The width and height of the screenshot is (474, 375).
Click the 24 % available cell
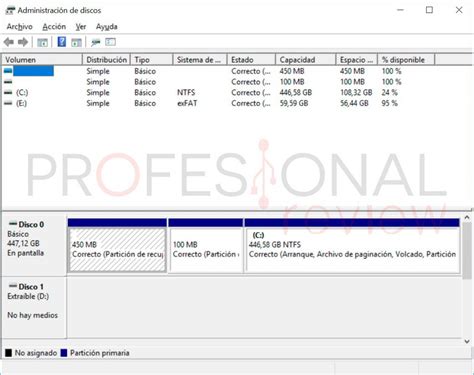click(389, 93)
